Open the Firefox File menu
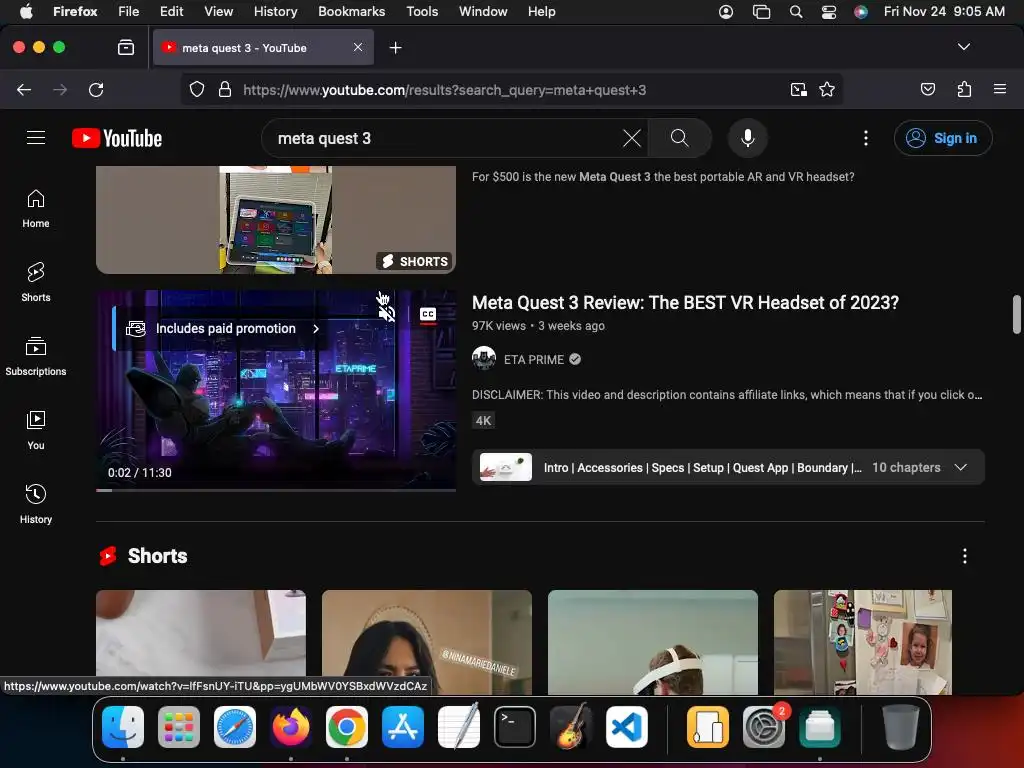 (129, 11)
